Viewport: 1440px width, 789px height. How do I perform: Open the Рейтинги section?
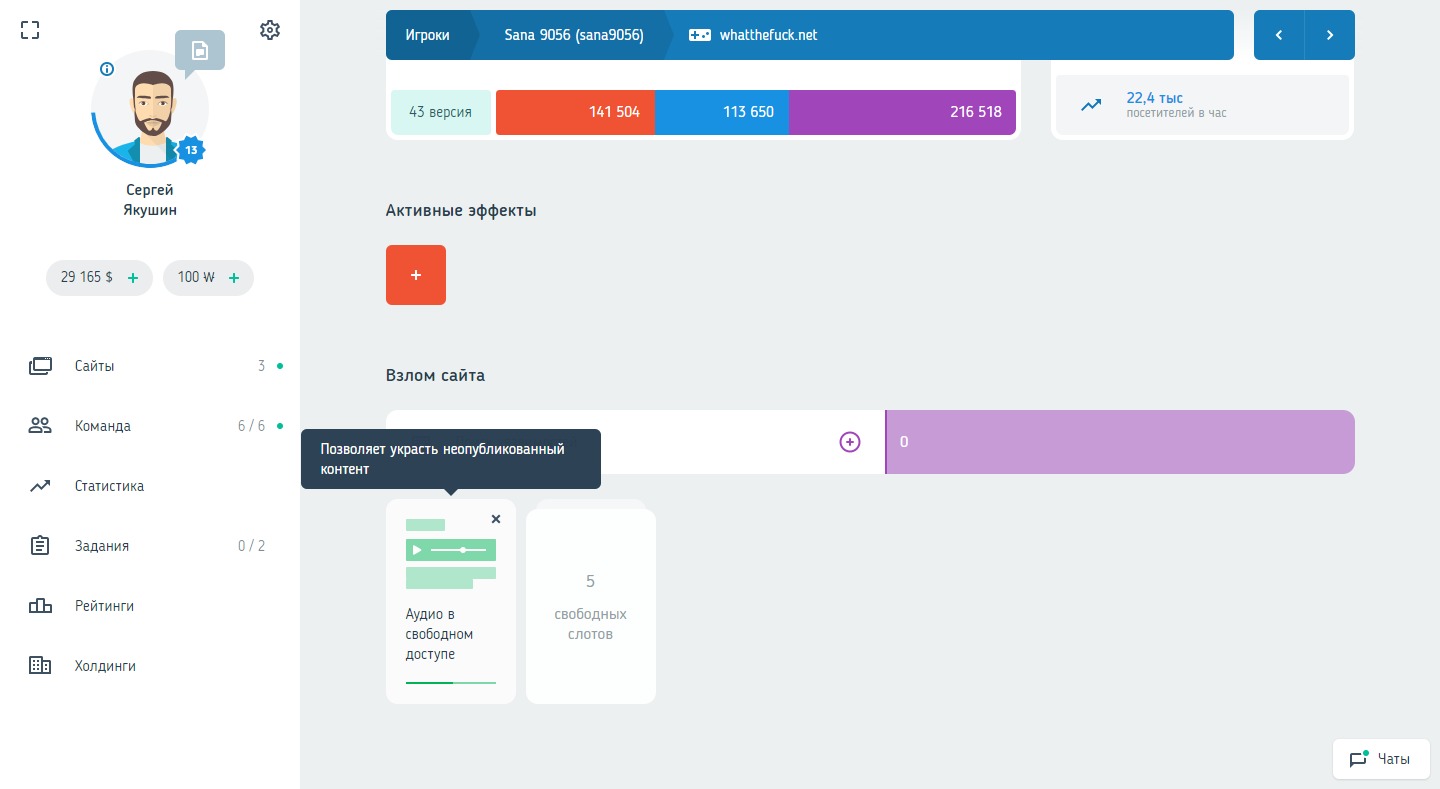[x=104, y=606]
